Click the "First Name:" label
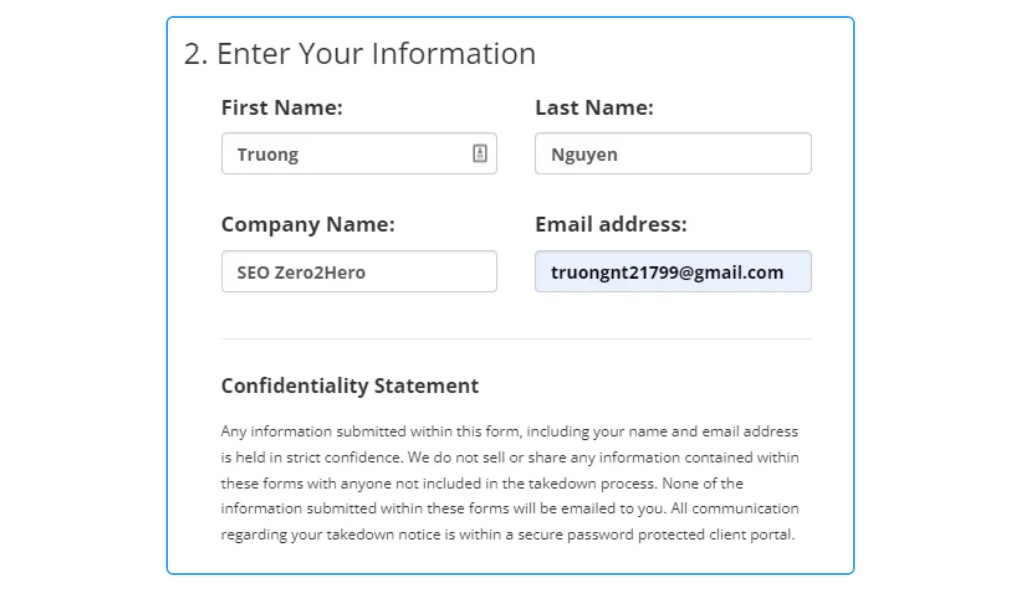 282,108
